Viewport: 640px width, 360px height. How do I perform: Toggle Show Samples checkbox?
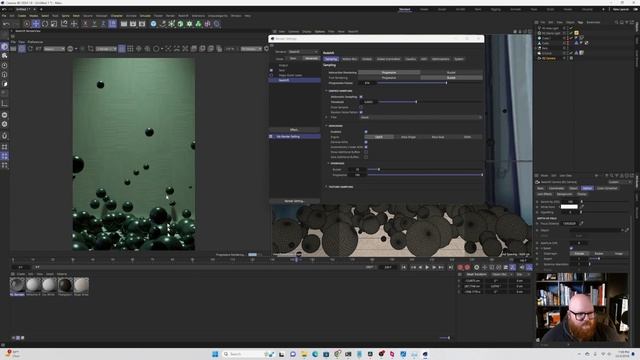361,107
